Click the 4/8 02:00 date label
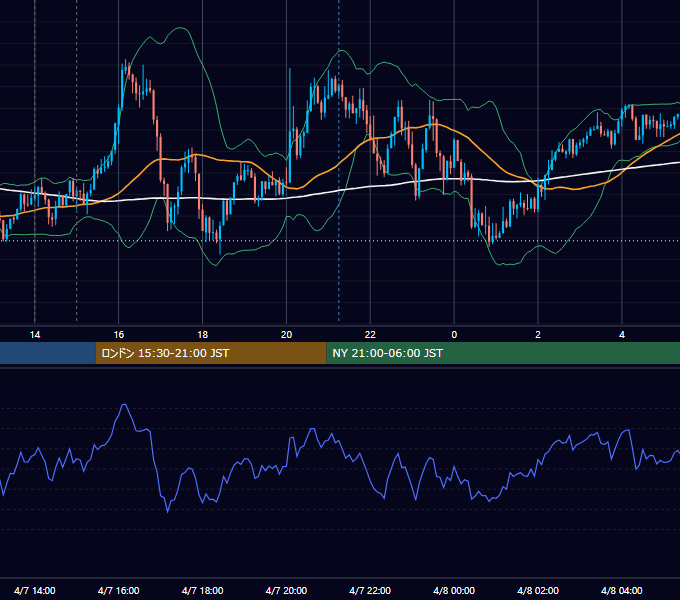The image size is (680, 600). (x=538, y=590)
